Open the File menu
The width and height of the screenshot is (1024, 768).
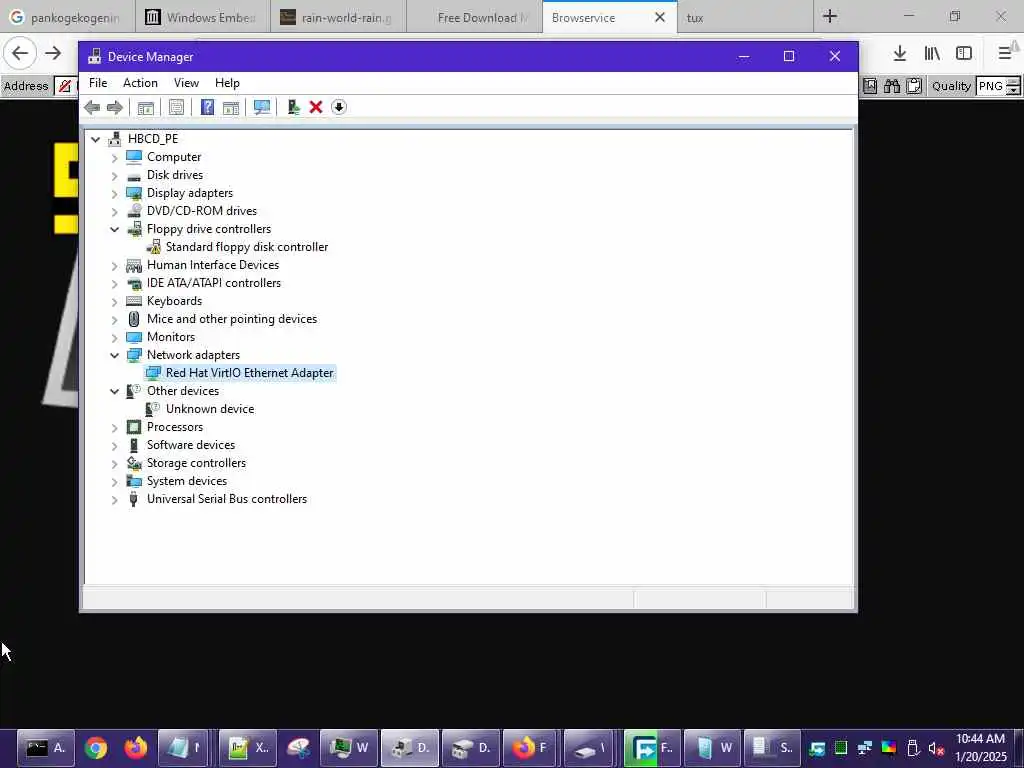click(98, 83)
